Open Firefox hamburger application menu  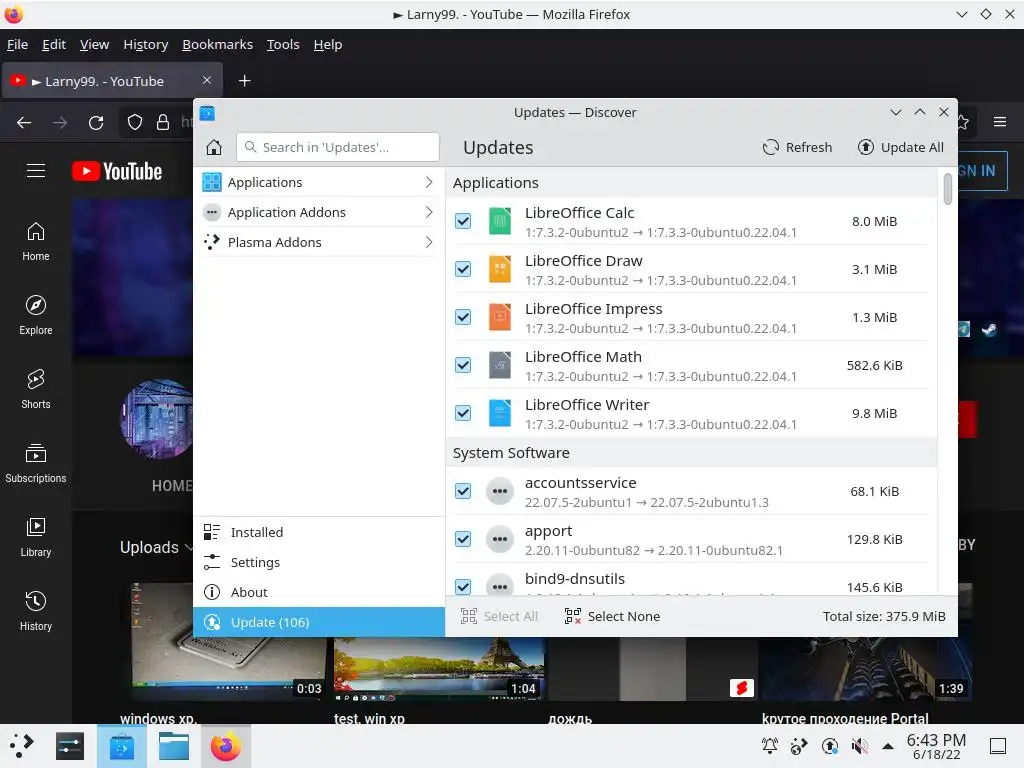[999, 122]
